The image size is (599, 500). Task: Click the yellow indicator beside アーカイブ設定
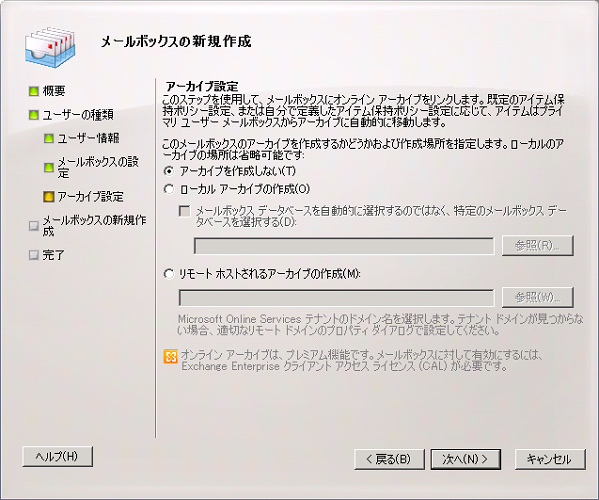click(x=49, y=197)
